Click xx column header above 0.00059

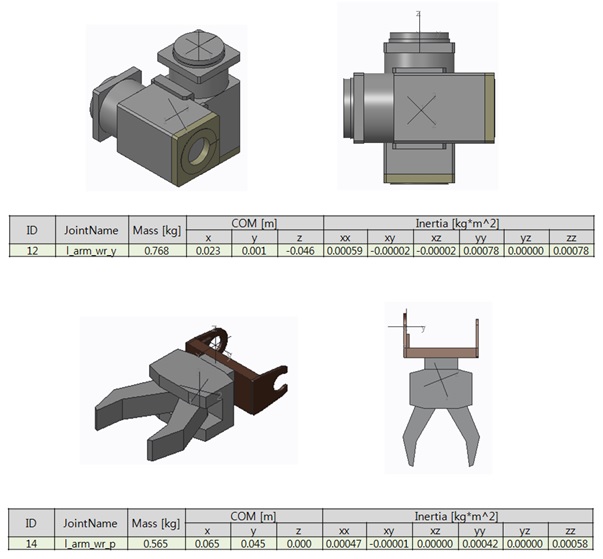click(x=345, y=238)
